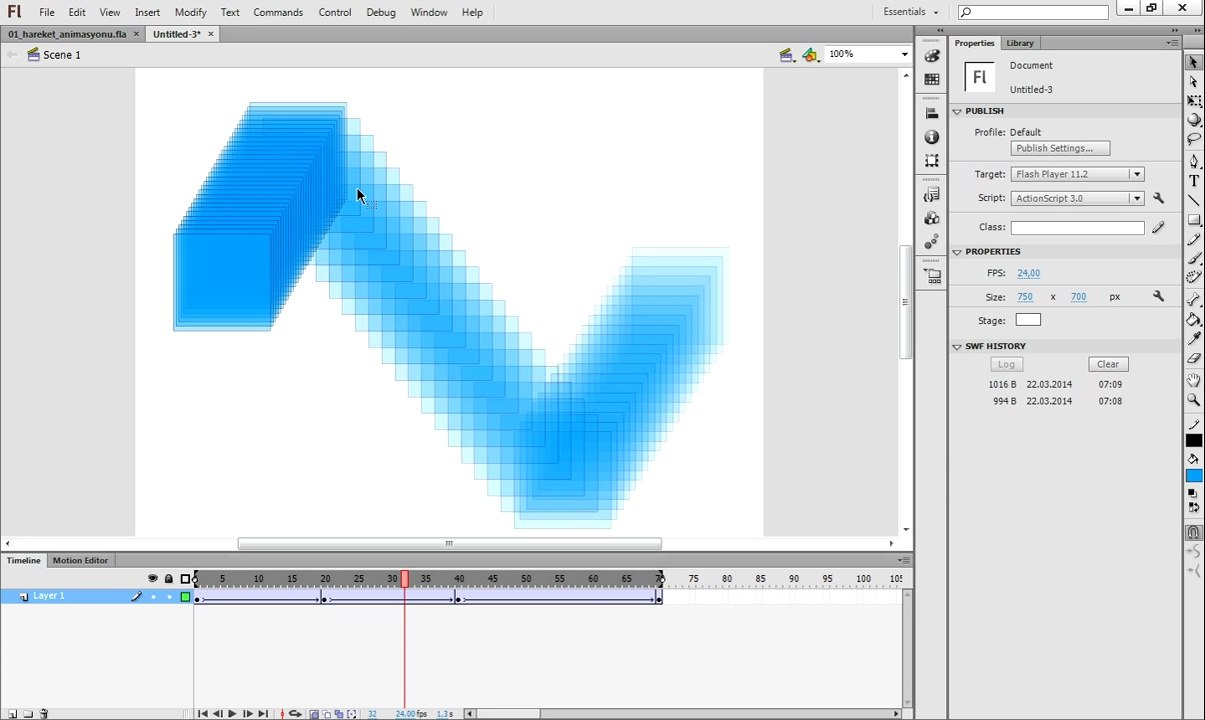Screen dimensions: 1205x720
Task: Select the Subselection tool
Action: tap(1193, 82)
